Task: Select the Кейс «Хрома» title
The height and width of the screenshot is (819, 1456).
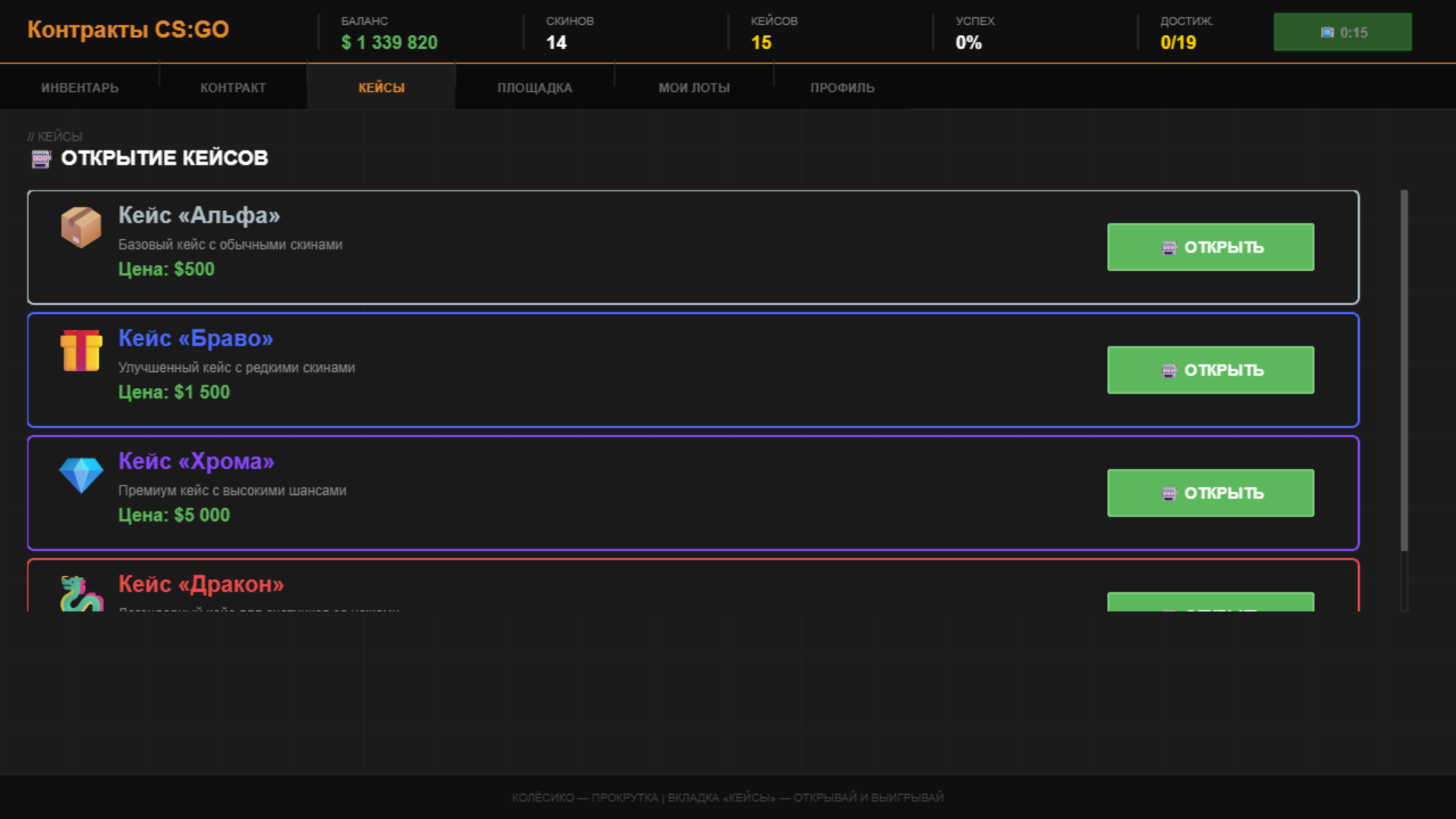Action: 197,461
